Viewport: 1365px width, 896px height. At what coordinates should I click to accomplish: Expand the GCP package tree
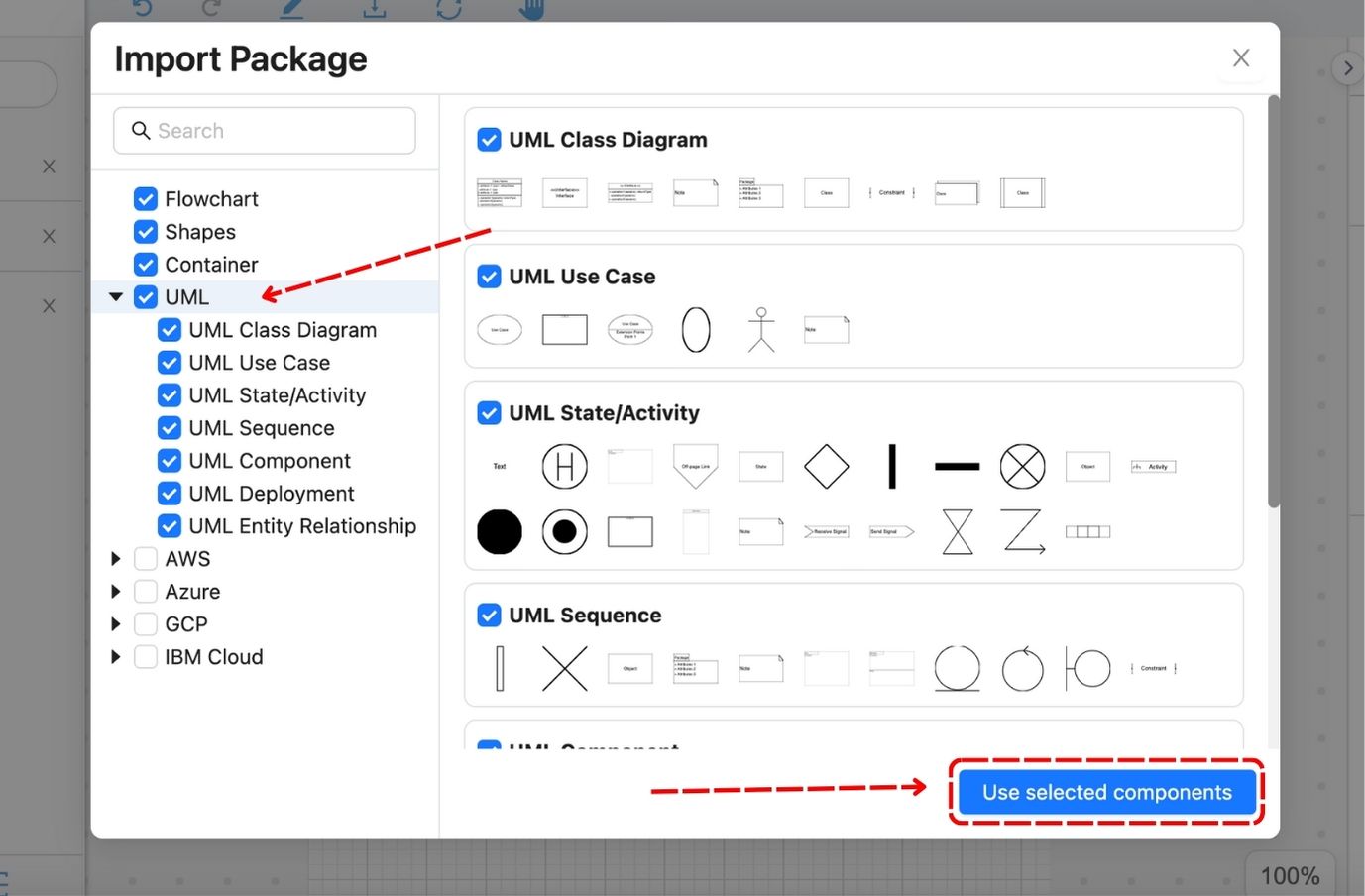coord(115,623)
